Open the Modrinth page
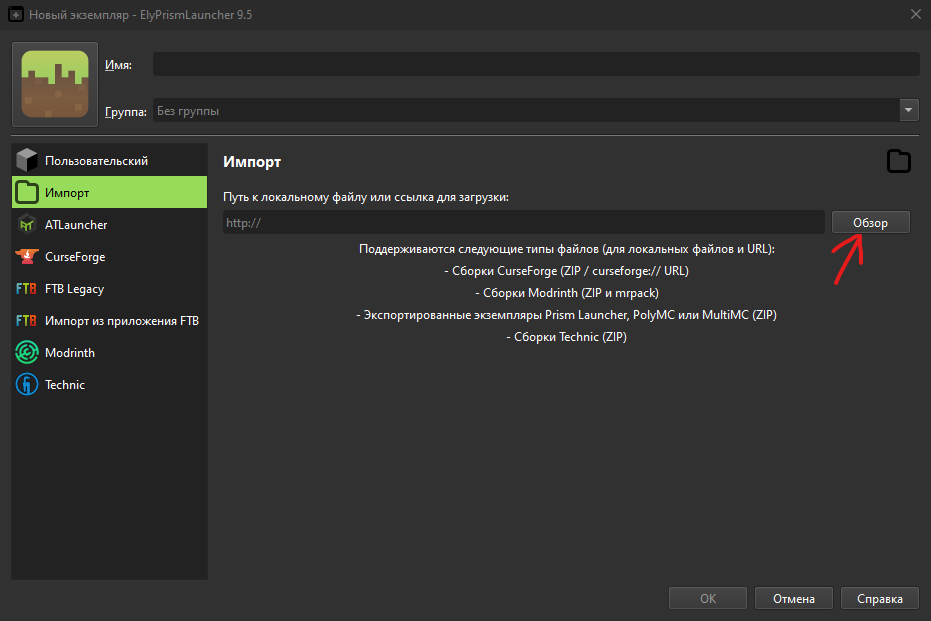Image resolution: width=931 pixels, height=621 pixels. point(109,353)
